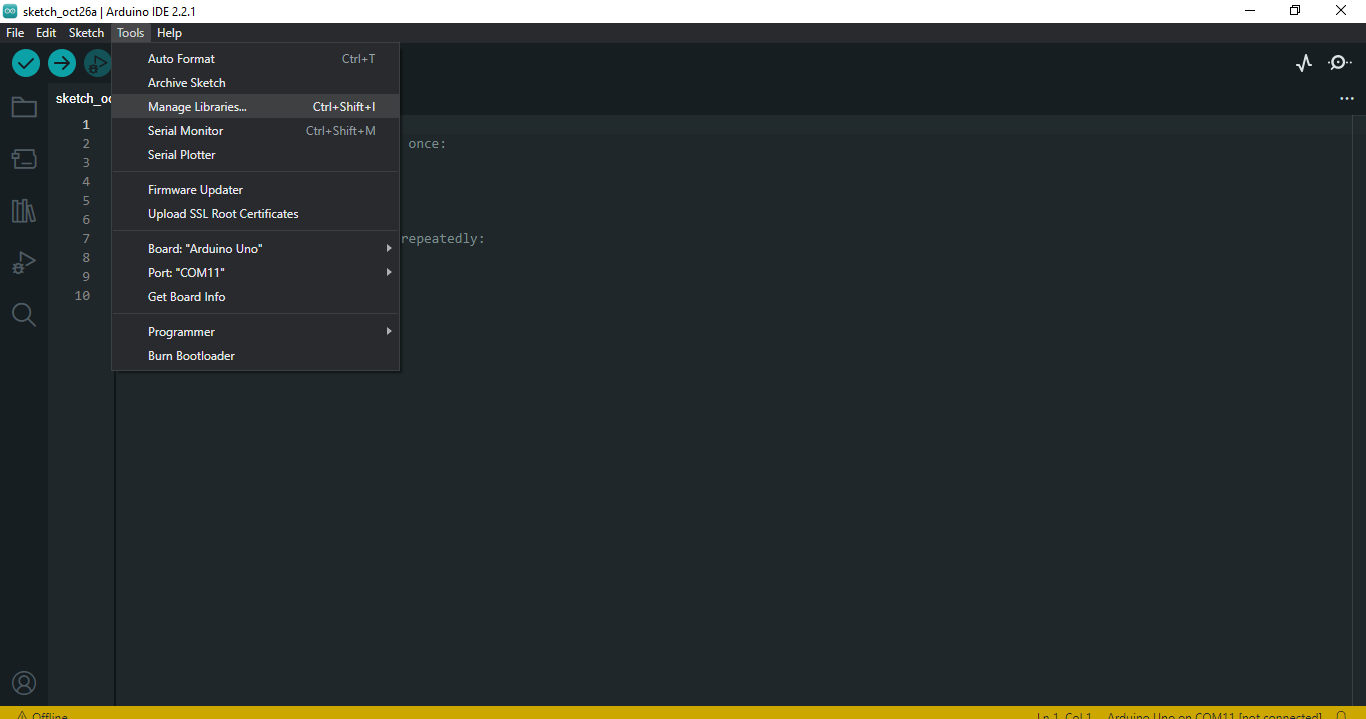Open the Sketchbook folder panel

click(24, 106)
